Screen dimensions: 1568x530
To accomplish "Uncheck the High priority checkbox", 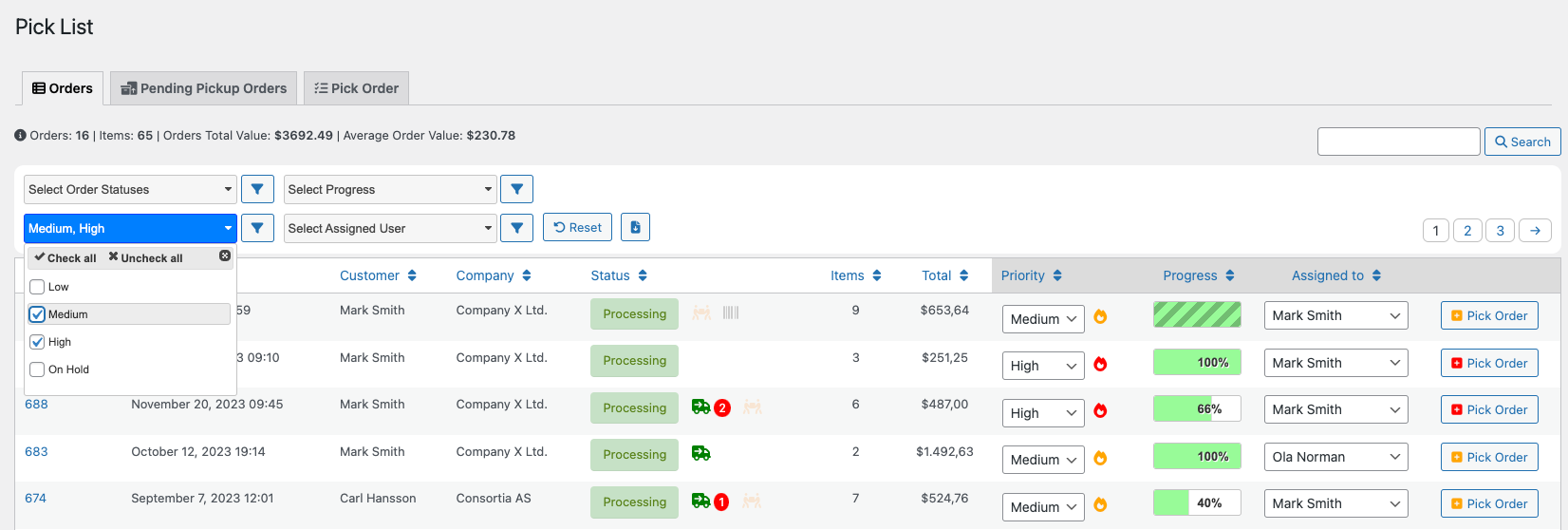I will tap(37, 342).
